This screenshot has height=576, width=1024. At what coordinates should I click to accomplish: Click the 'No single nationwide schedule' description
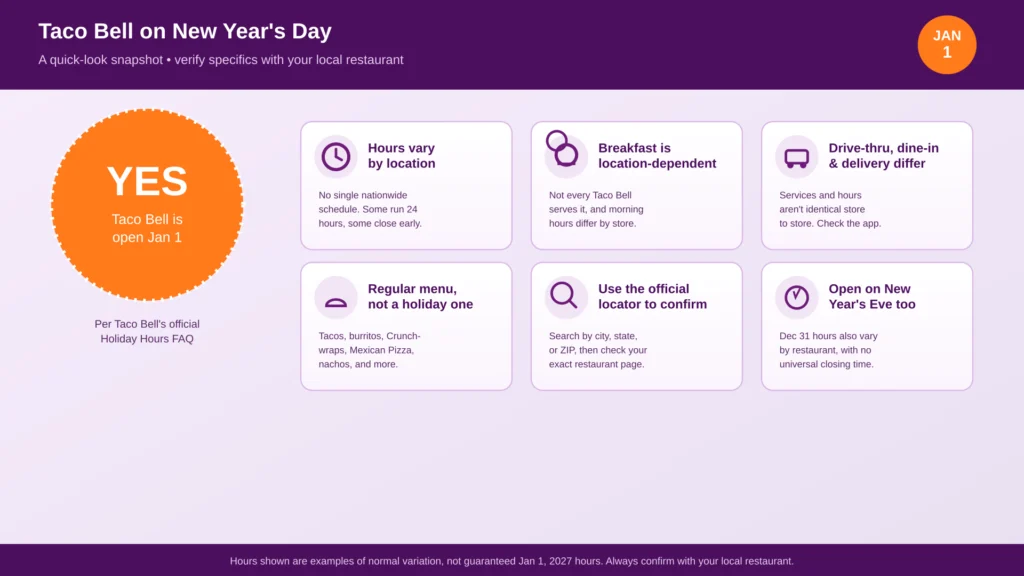370,209
